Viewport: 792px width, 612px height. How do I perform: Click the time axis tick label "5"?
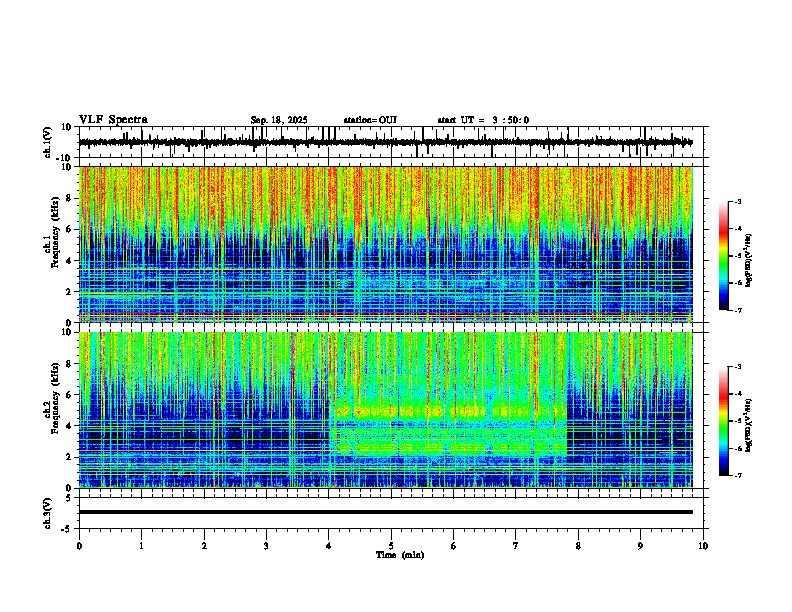click(x=391, y=546)
